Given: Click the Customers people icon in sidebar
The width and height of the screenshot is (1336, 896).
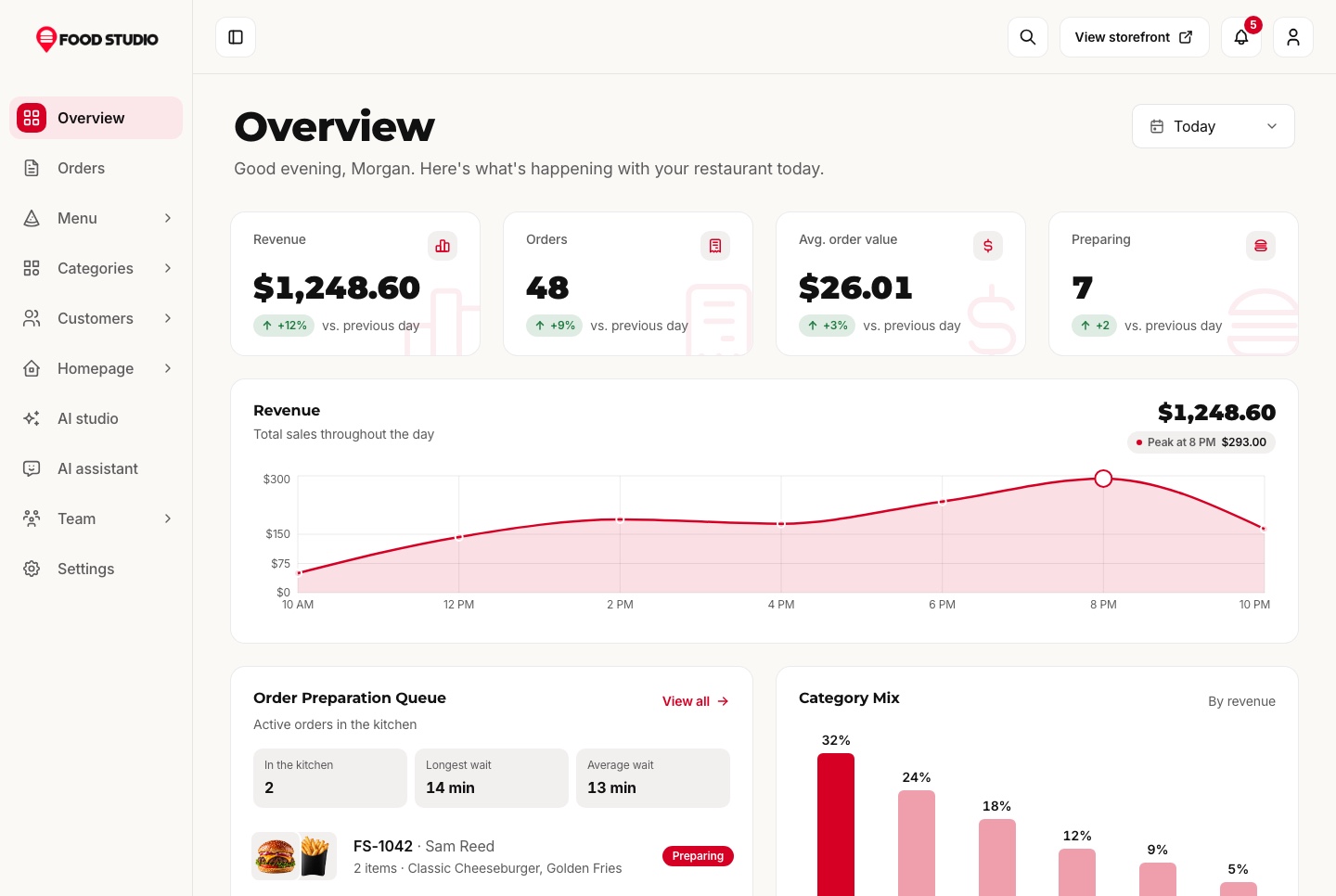Looking at the screenshot, I should (x=32, y=318).
